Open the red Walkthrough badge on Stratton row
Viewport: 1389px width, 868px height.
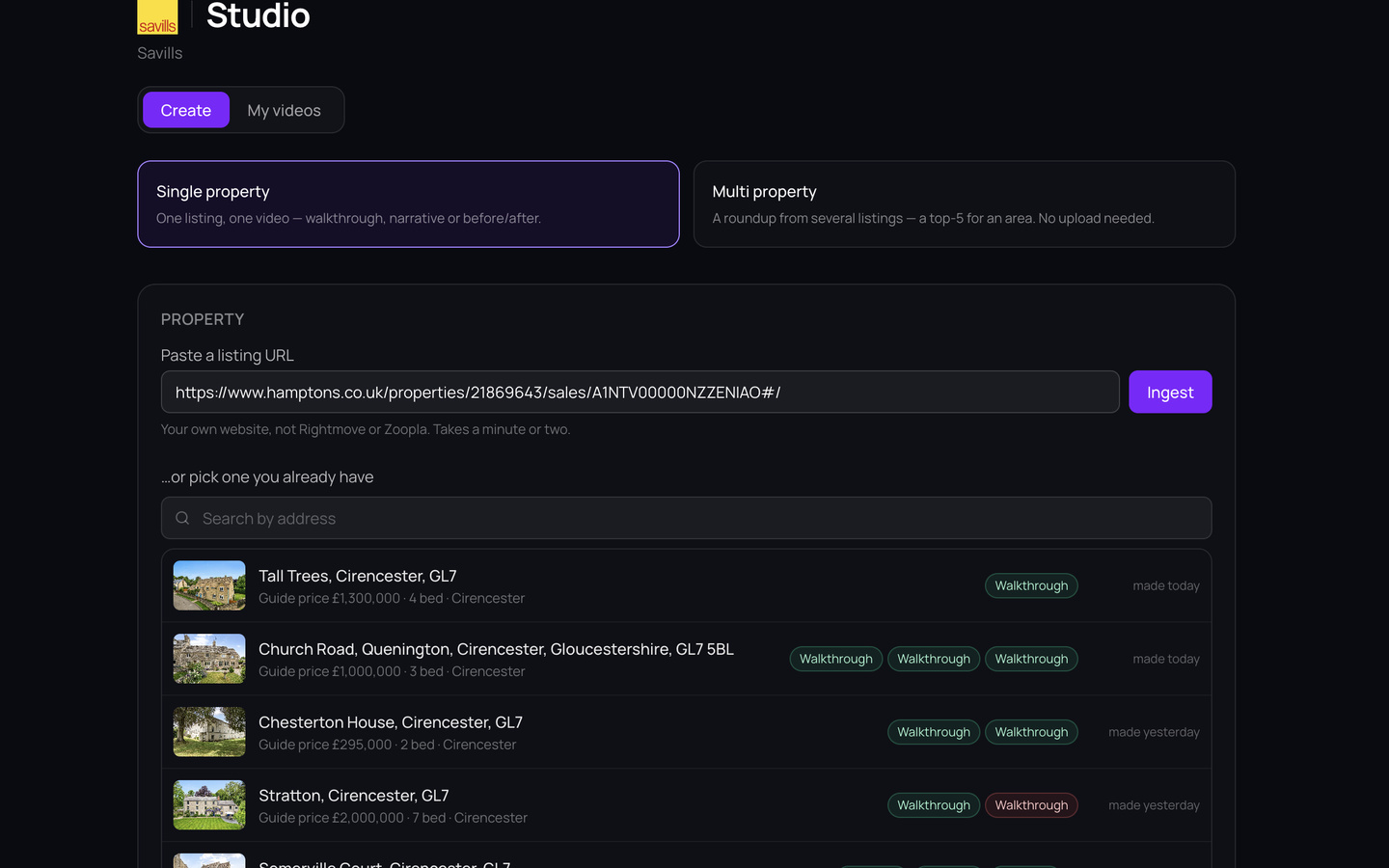1031,805
